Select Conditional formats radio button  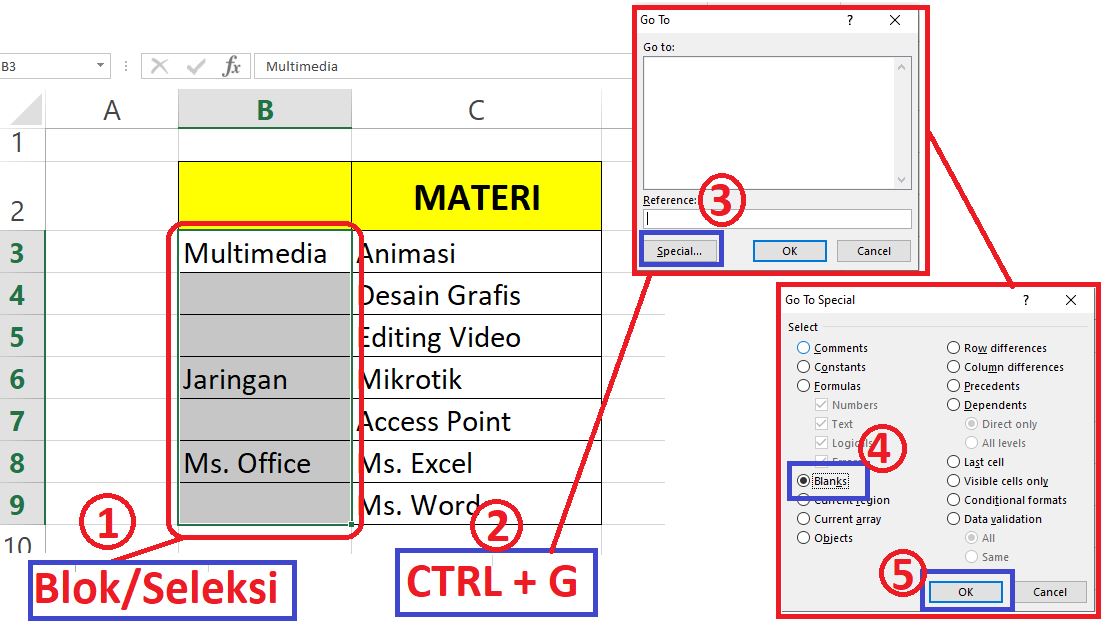coord(953,500)
